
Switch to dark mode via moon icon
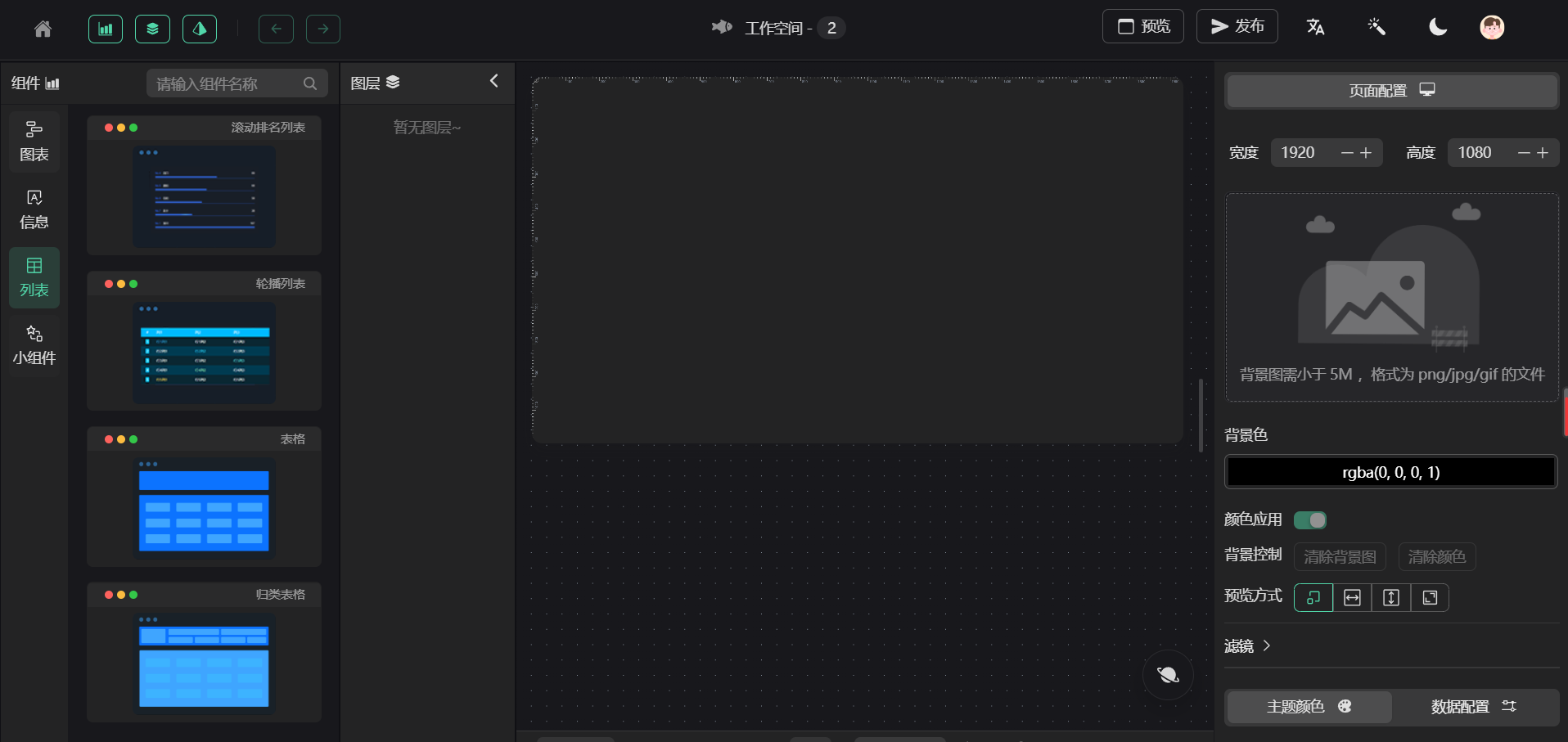pyautogui.click(x=1437, y=26)
